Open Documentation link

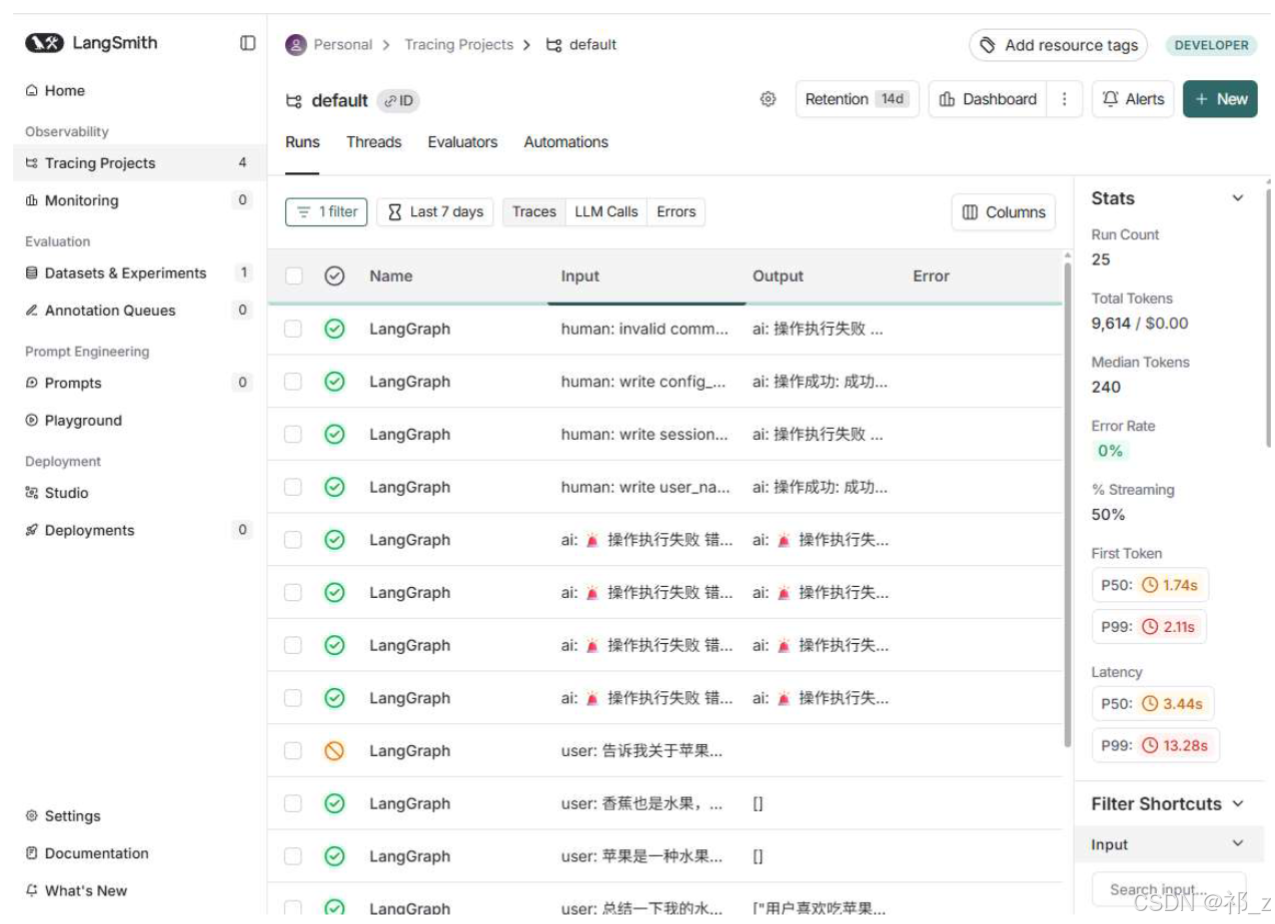87,853
